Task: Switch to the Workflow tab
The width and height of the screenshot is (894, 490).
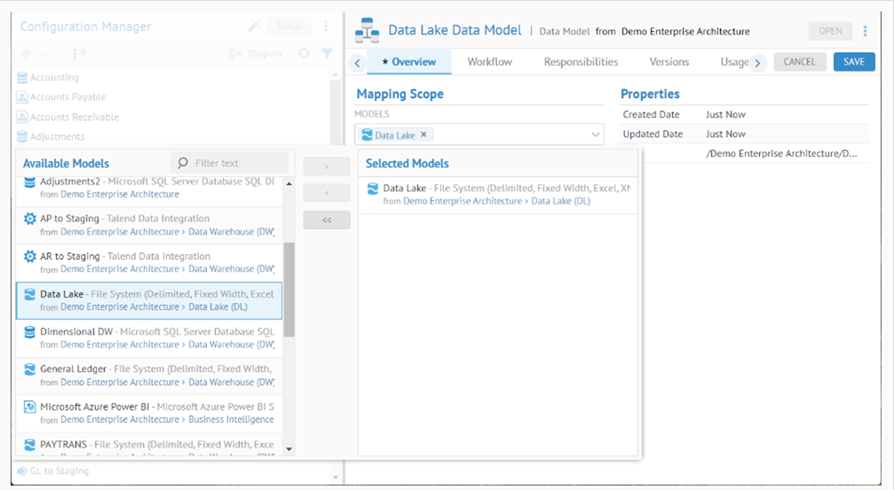Action: tap(489, 62)
